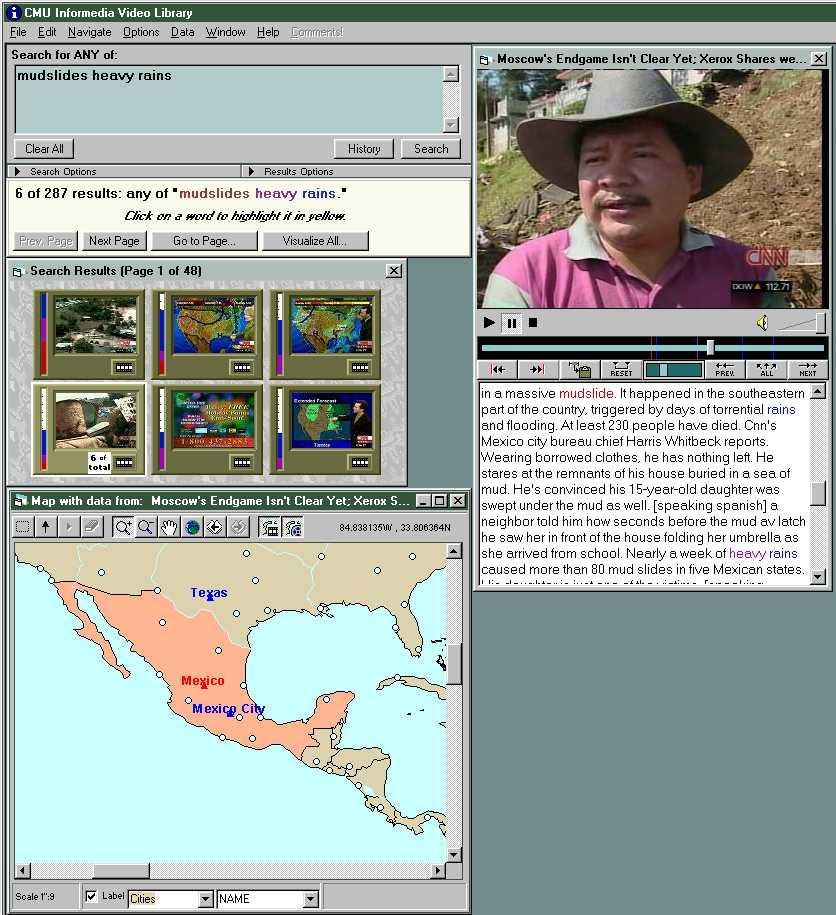Click the next map view arrow icon

(x=238, y=527)
